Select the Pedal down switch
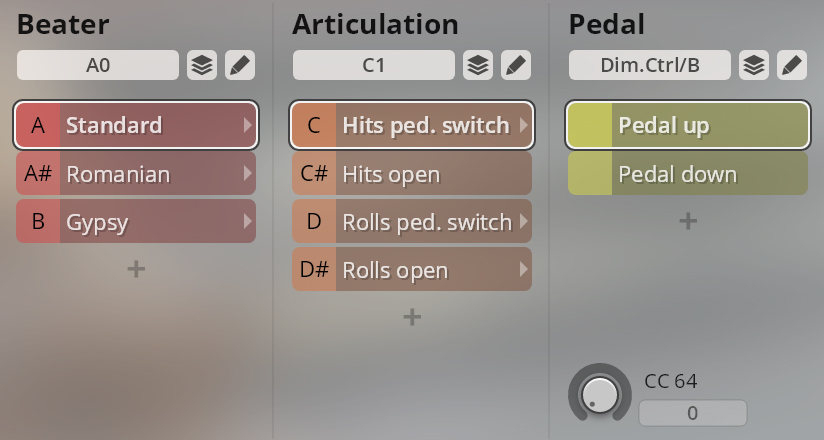 [x=688, y=173]
